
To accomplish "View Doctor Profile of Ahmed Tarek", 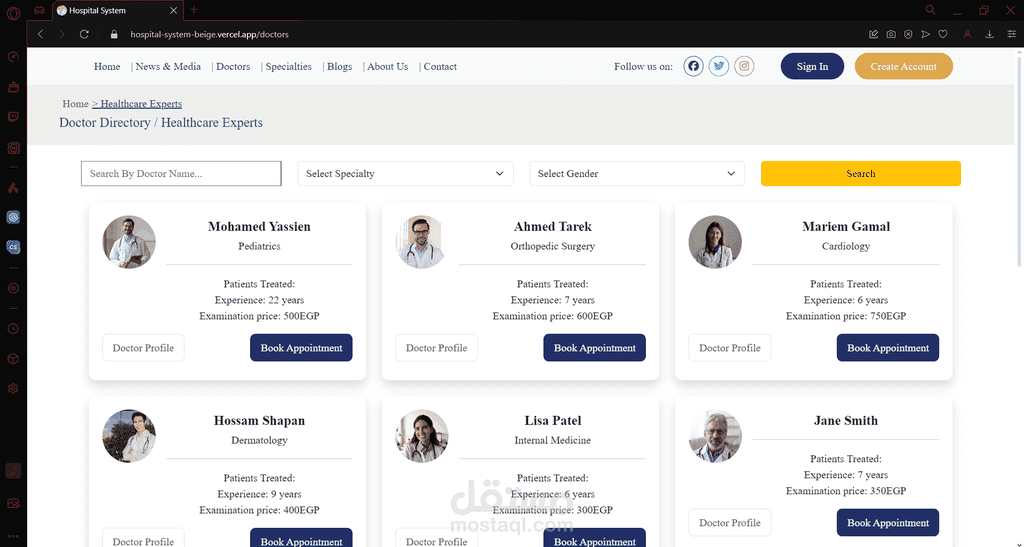I will [436, 348].
